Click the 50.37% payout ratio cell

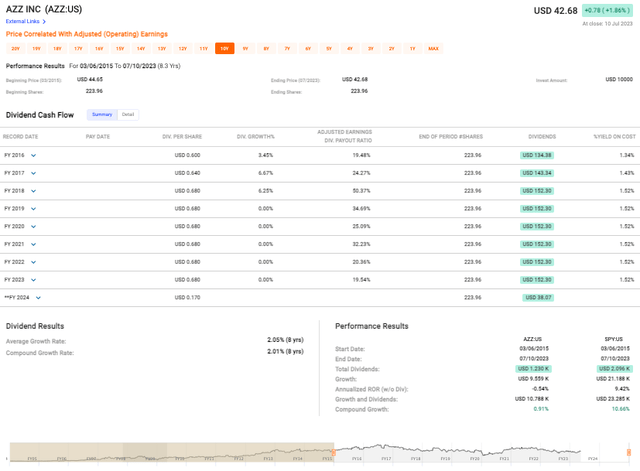click(x=361, y=191)
